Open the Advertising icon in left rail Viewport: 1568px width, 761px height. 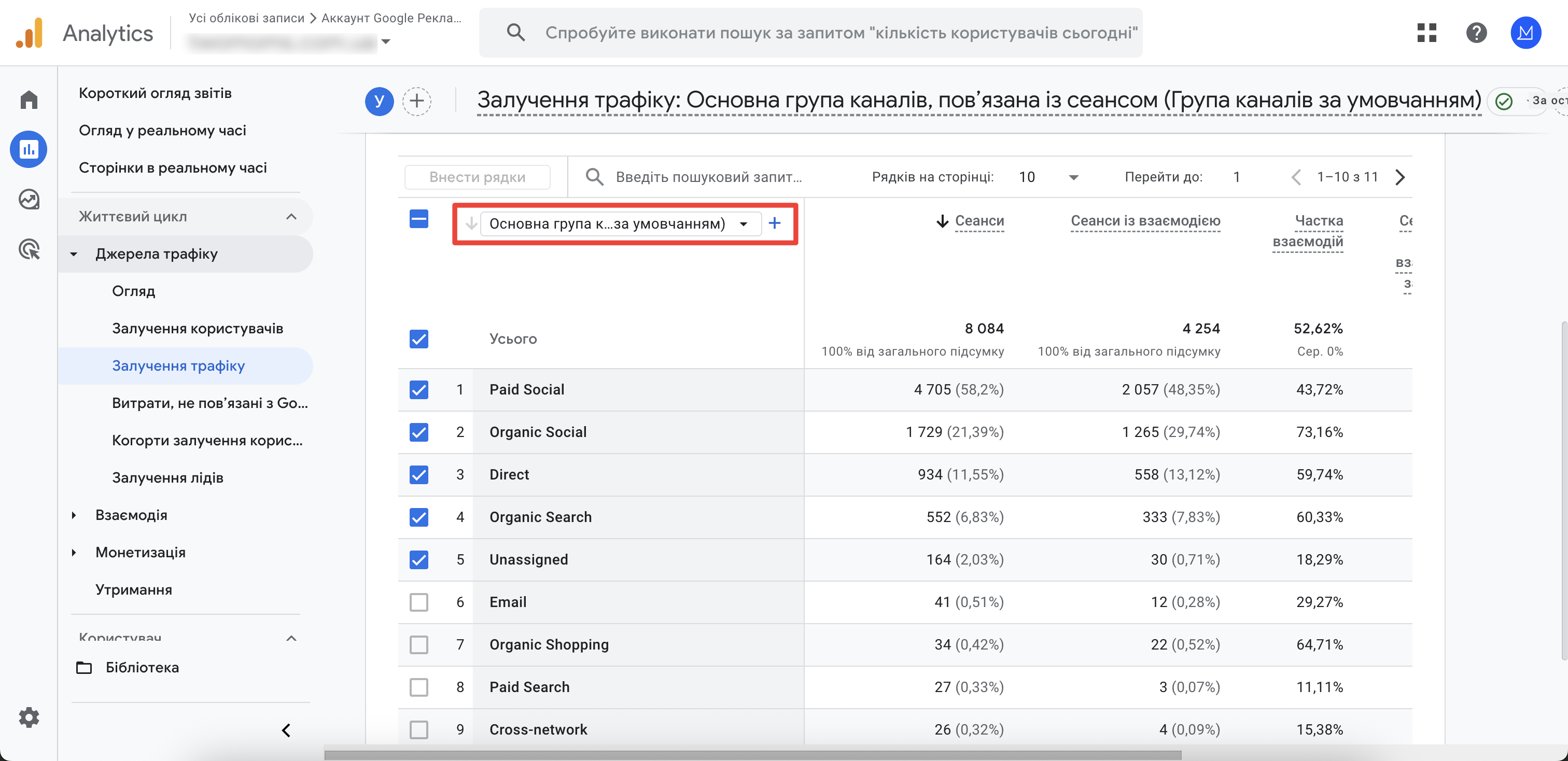(29, 249)
